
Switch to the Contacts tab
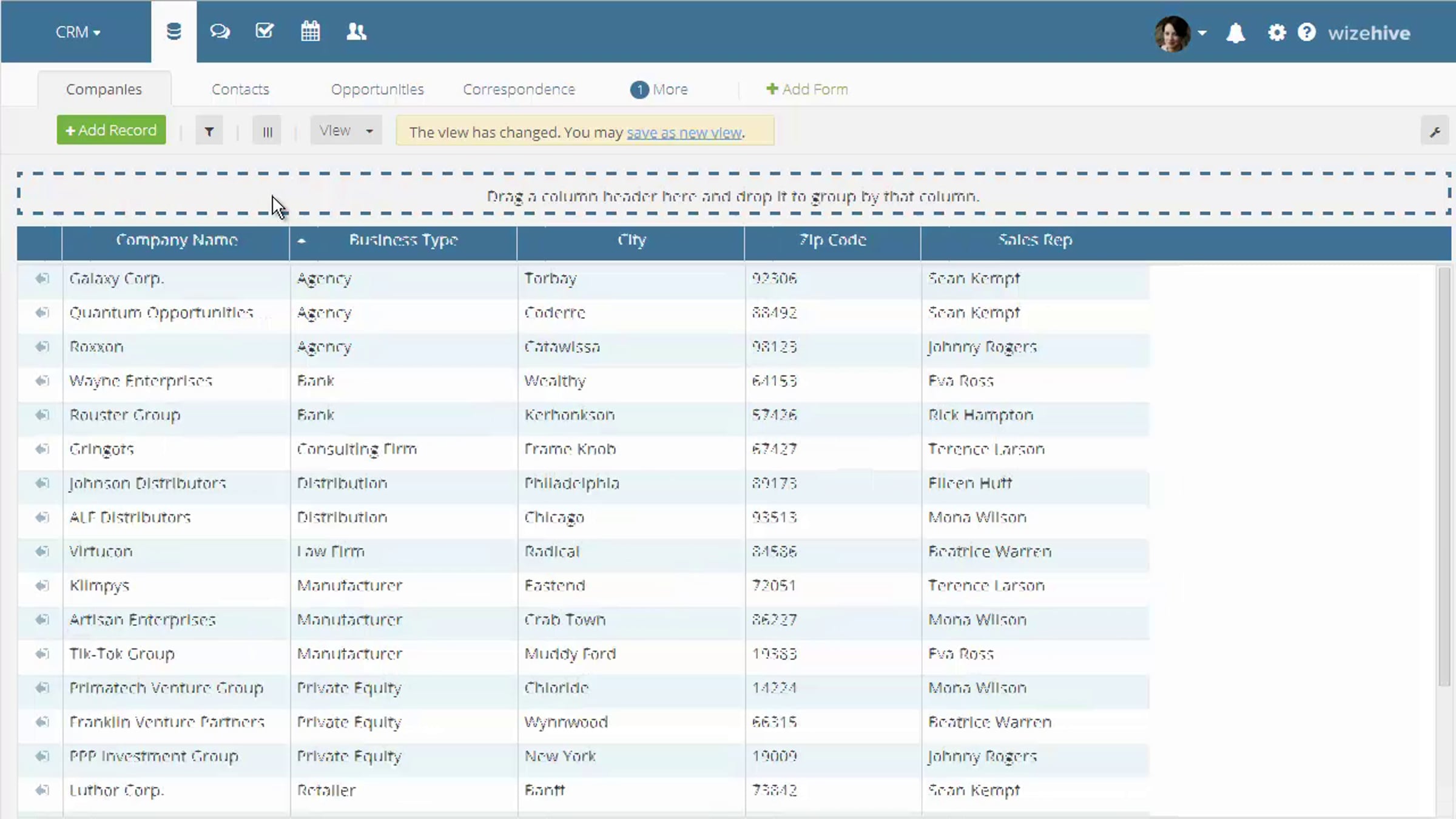pyautogui.click(x=240, y=89)
